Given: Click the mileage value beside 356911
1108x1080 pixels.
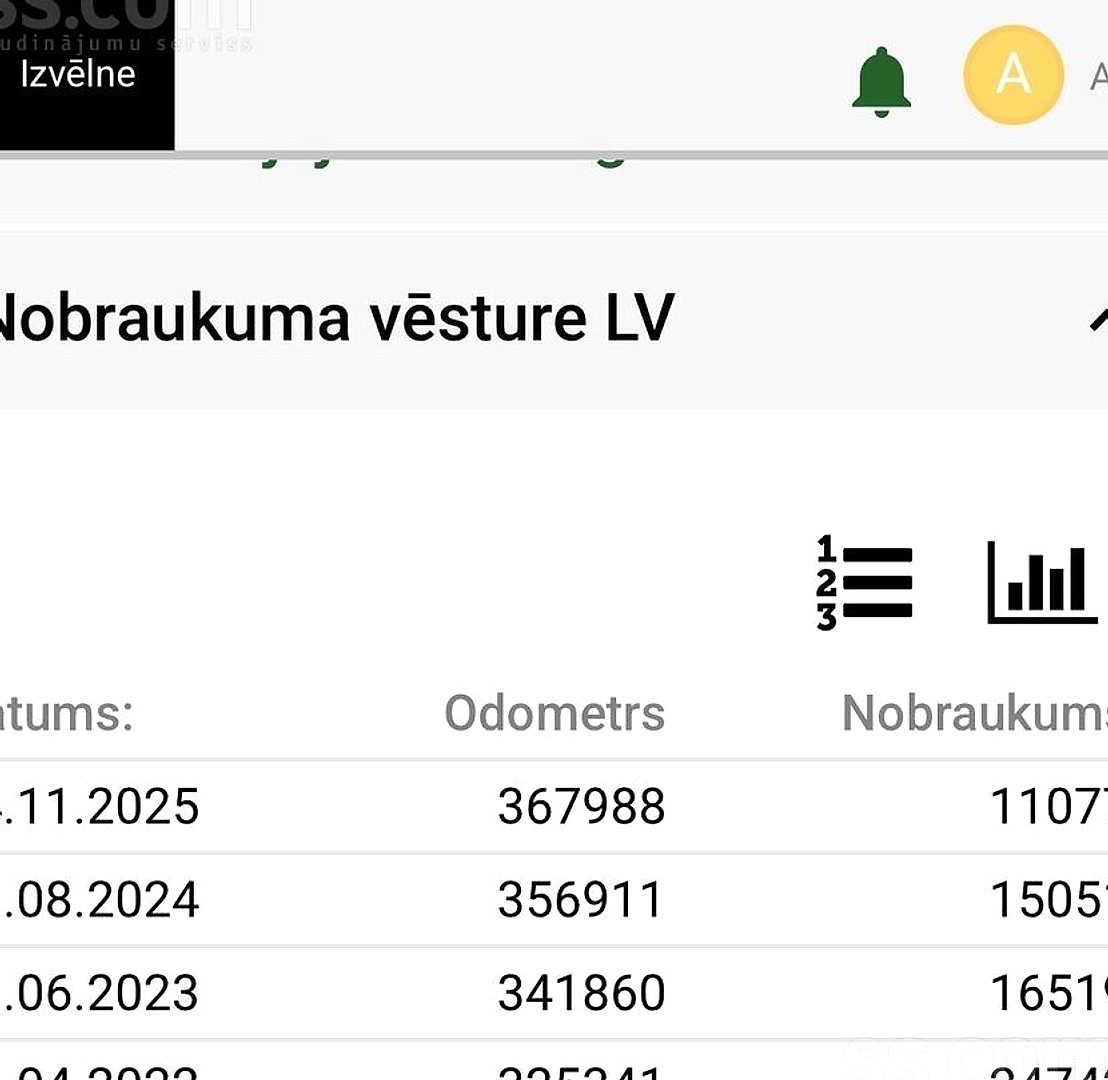Looking at the screenshot, I should (1049, 900).
